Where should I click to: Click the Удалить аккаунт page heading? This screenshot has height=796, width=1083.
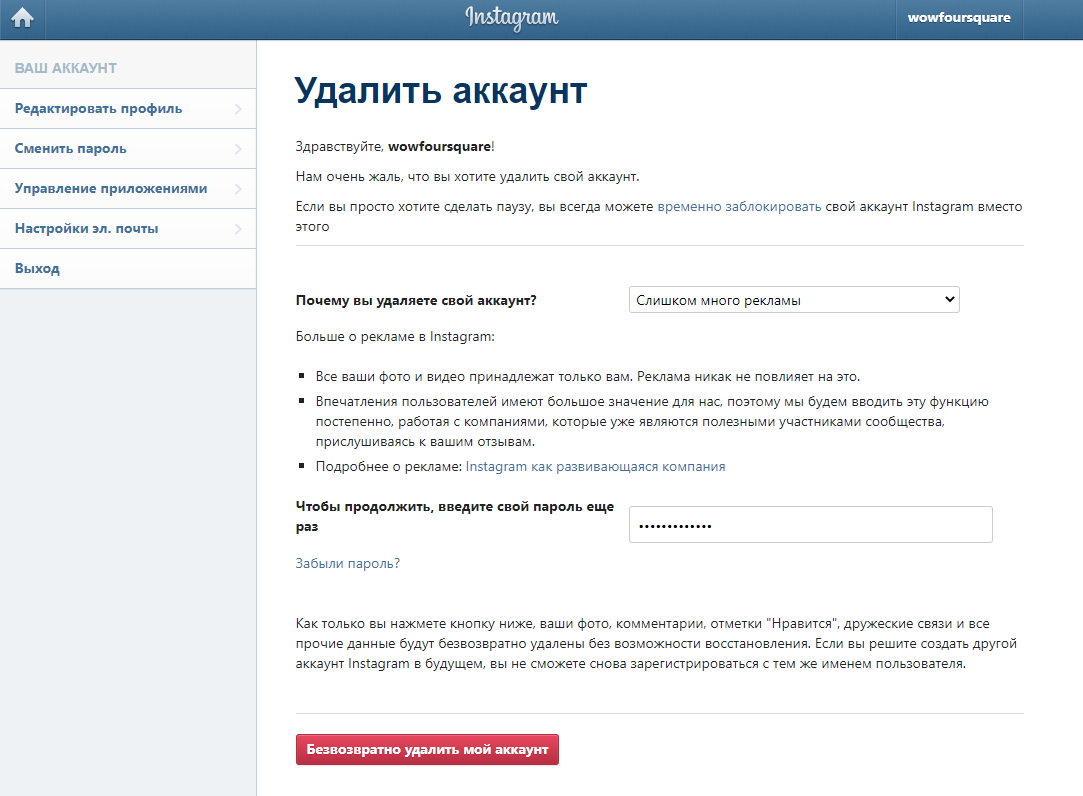click(441, 90)
